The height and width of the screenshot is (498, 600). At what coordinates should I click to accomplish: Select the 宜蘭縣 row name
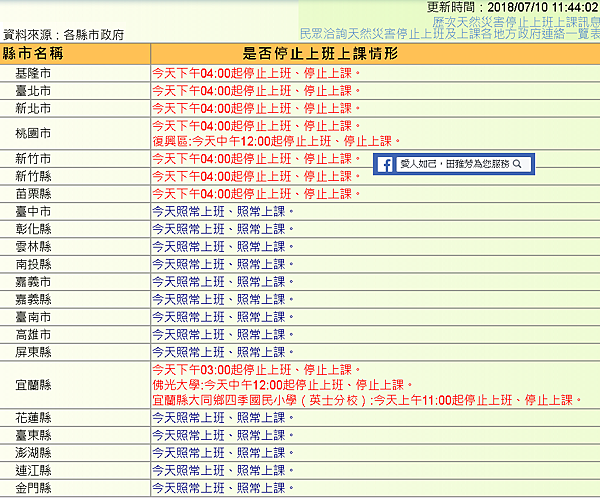tap(33, 385)
